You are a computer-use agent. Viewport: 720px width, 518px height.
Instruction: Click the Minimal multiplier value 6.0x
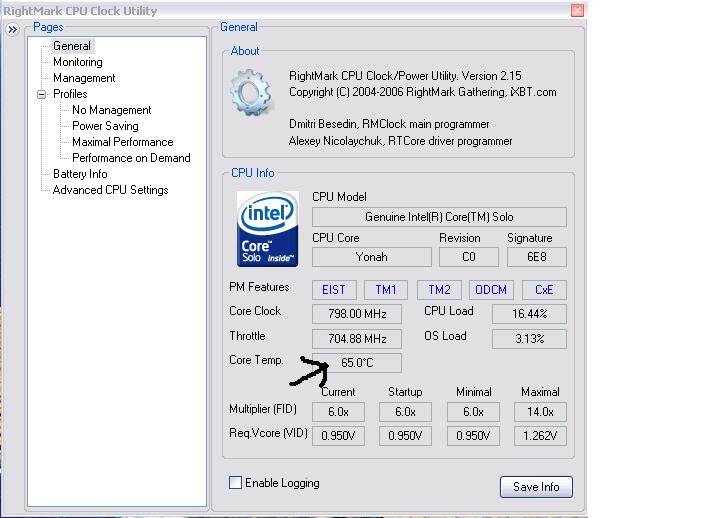[473, 412]
